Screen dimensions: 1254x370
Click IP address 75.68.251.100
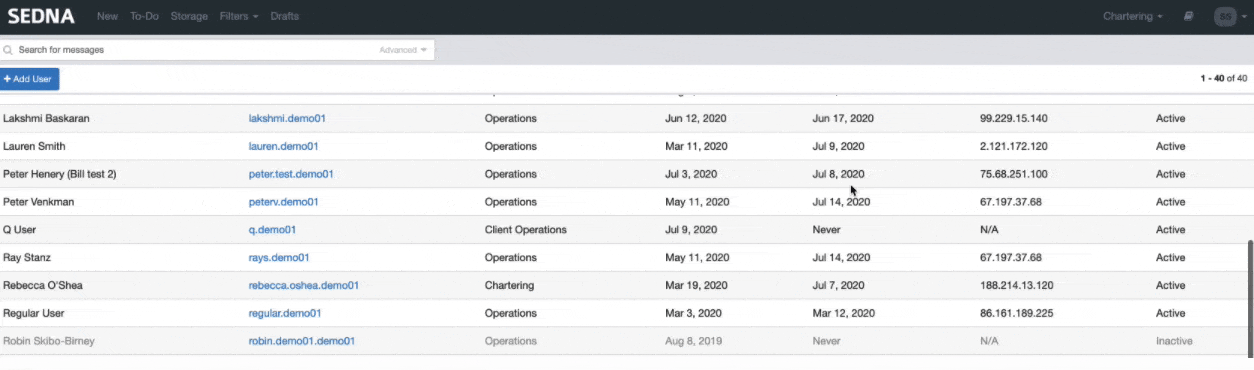click(x=1014, y=174)
